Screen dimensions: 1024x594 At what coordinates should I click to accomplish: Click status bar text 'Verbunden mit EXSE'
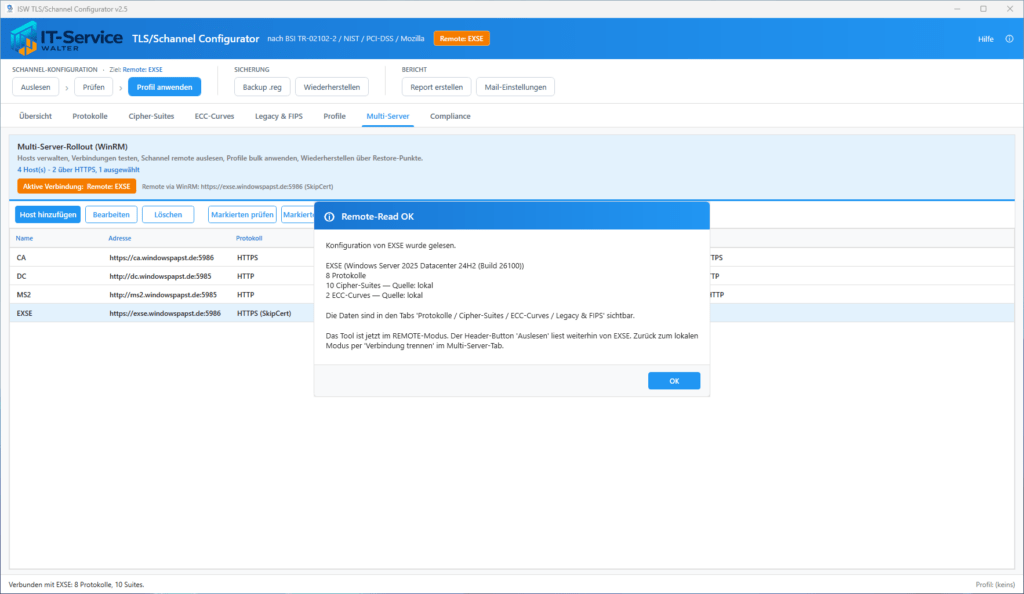pyautogui.click(x=76, y=585)
